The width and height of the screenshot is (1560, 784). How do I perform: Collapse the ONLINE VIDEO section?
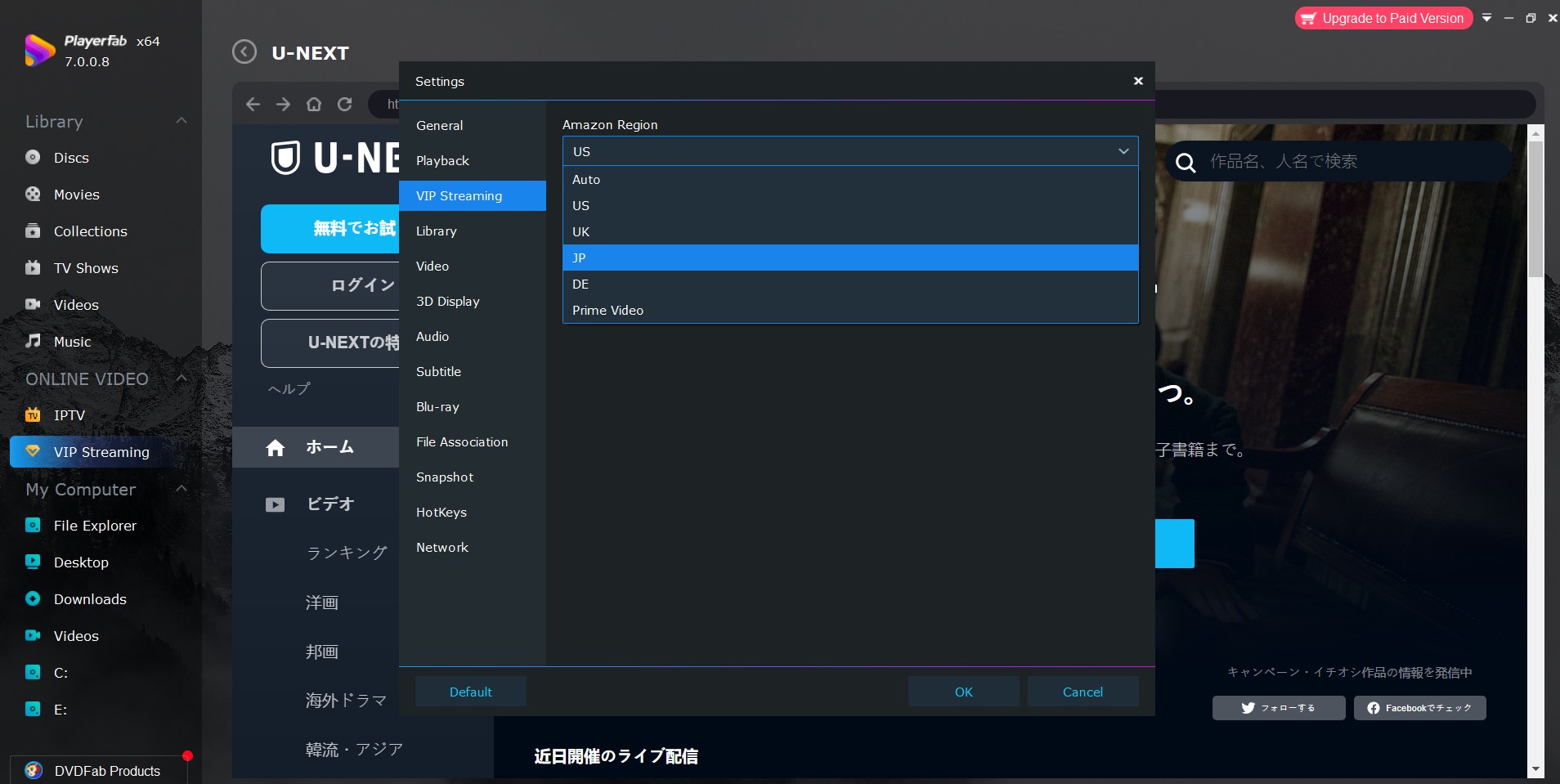(x=182, y=379)
